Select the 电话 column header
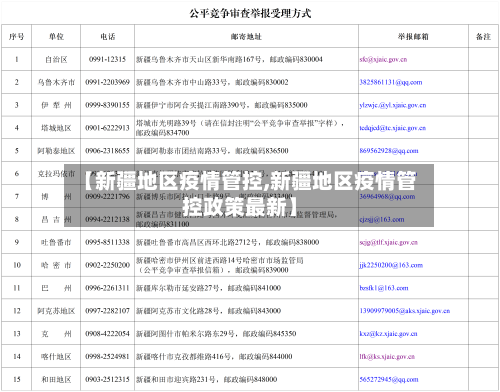Image resolution: width=500 pixels, height=392 pixels. [x=107, y=36]
